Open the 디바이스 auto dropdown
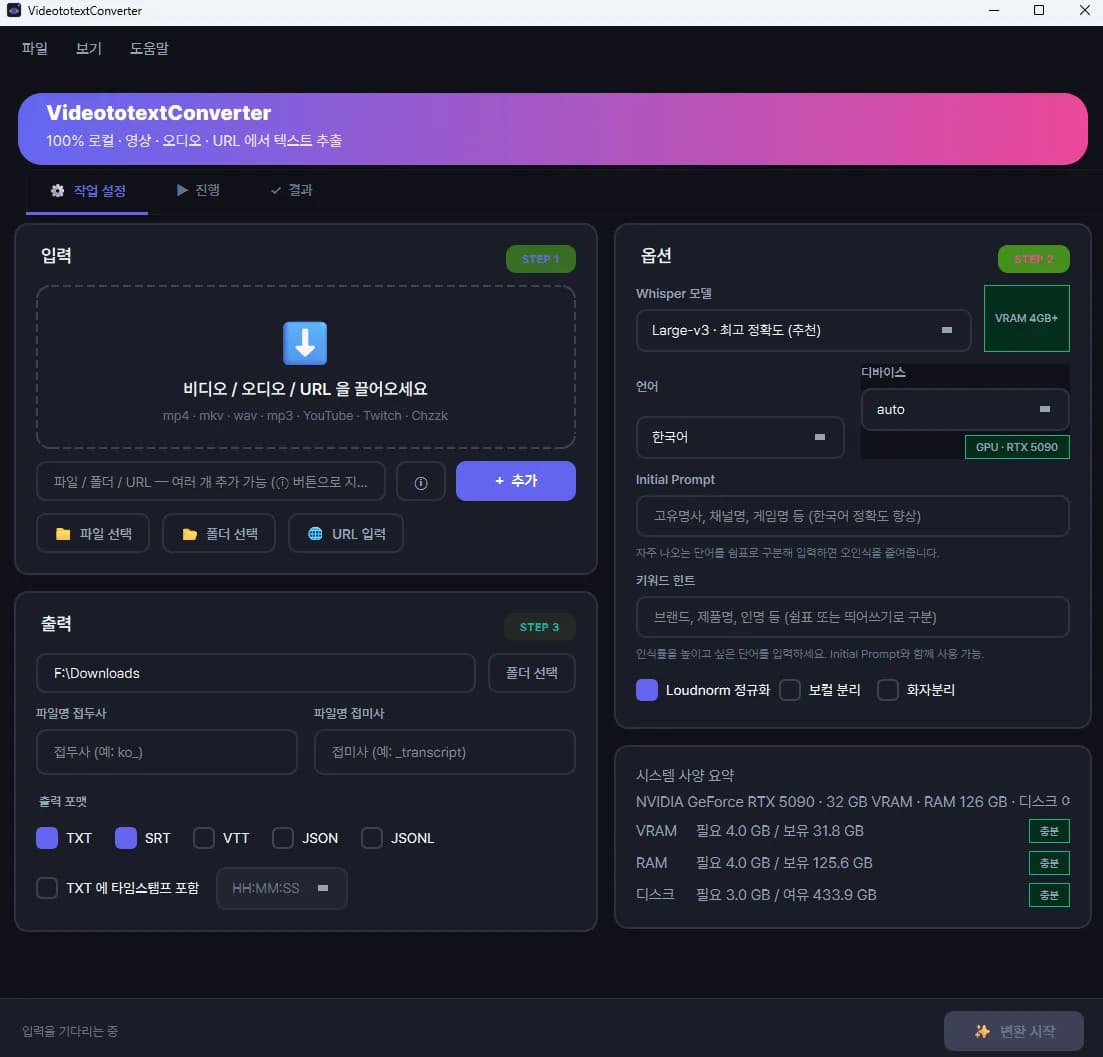This screenshot has width=1103, height=1057. click(964, 409)
